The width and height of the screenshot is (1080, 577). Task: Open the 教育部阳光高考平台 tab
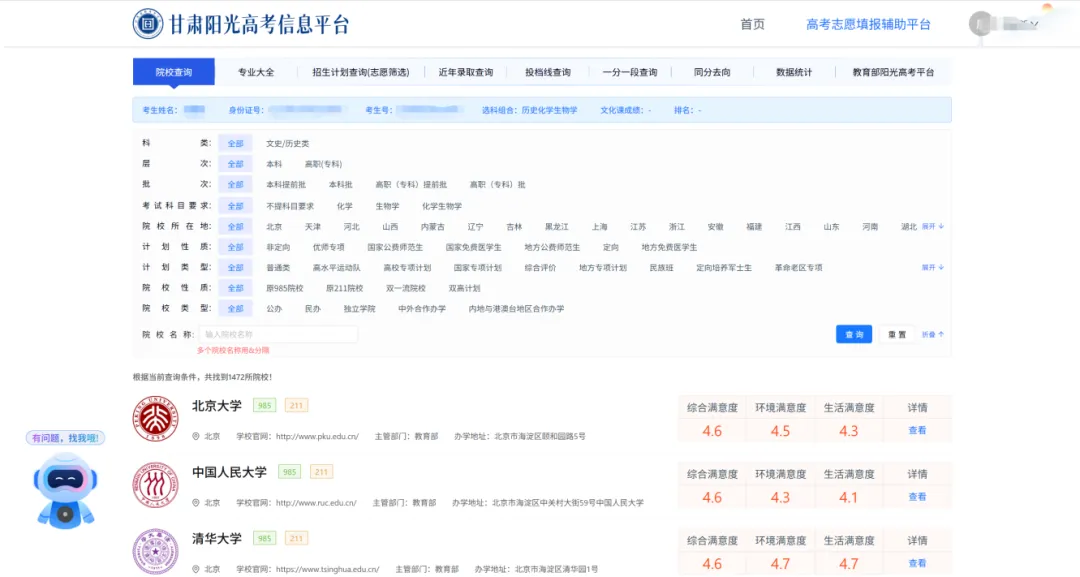[893, 72]
